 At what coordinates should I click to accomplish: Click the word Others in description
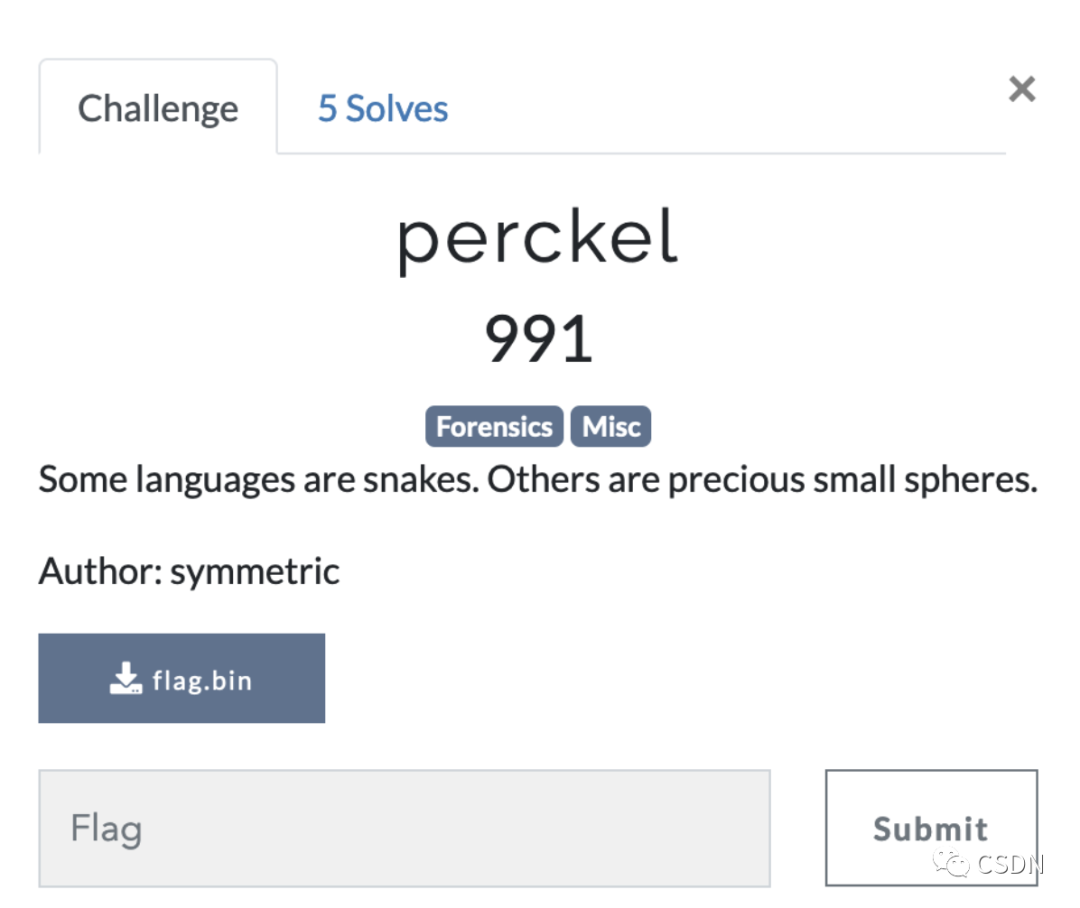(543, 479)
